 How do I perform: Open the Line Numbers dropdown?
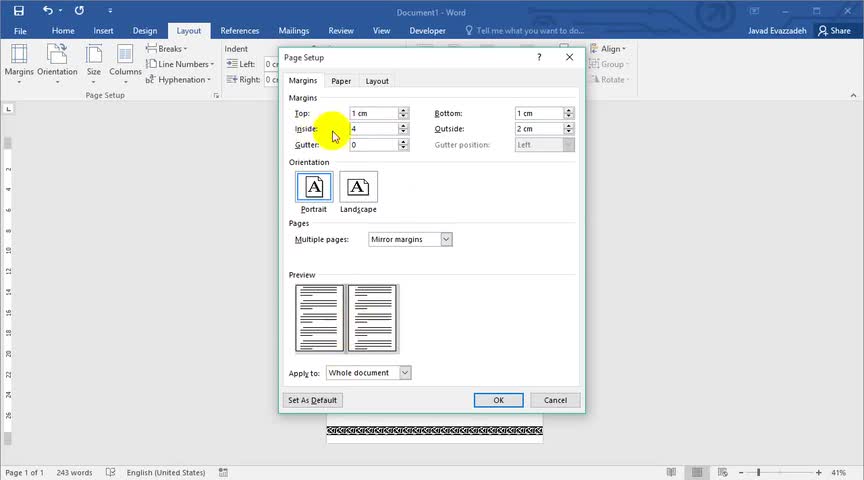point(180,64)
